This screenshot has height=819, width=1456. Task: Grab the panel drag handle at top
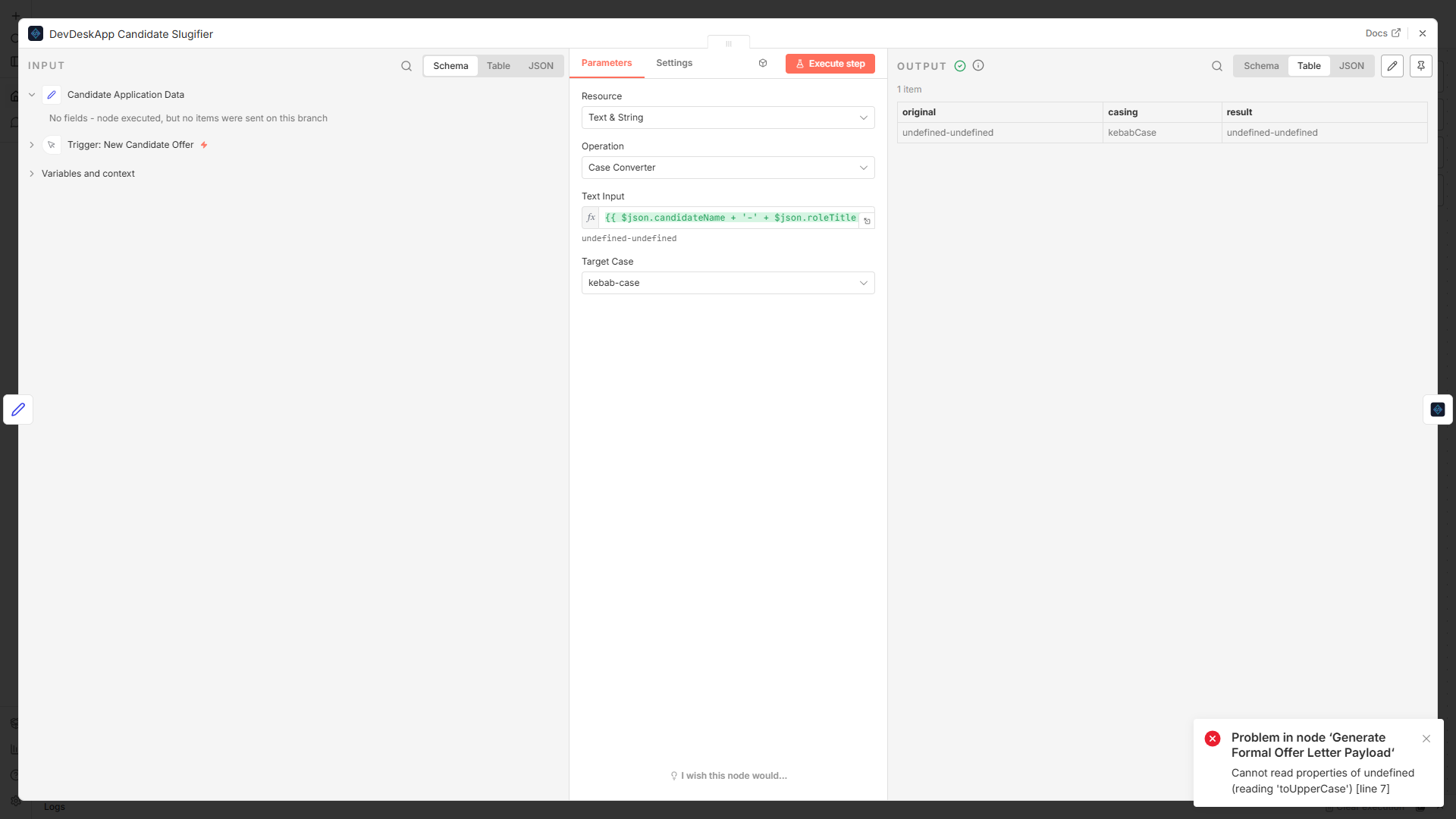[729, 43]
